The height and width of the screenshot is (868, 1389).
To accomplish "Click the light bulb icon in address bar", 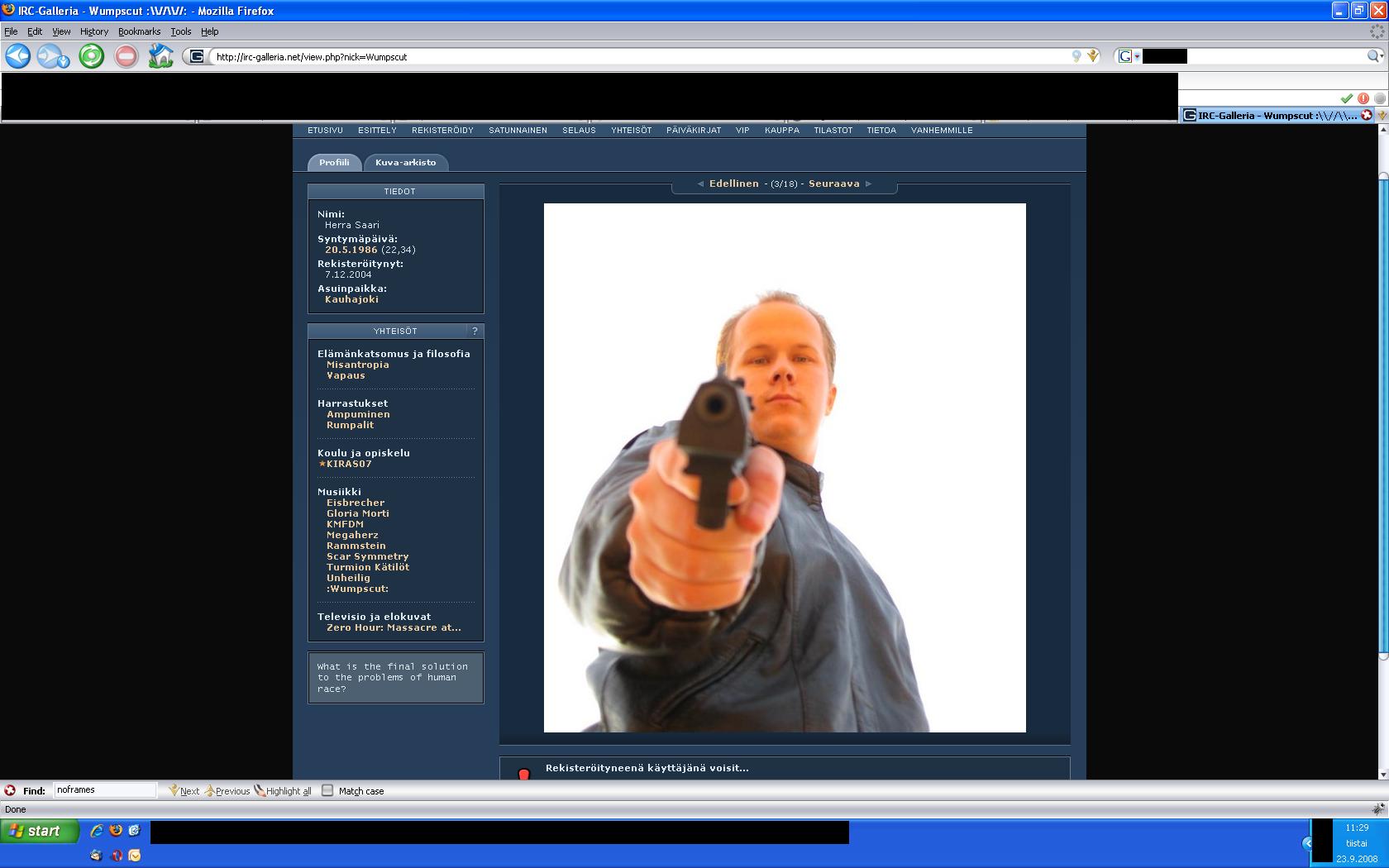I will pos(1076,56).
